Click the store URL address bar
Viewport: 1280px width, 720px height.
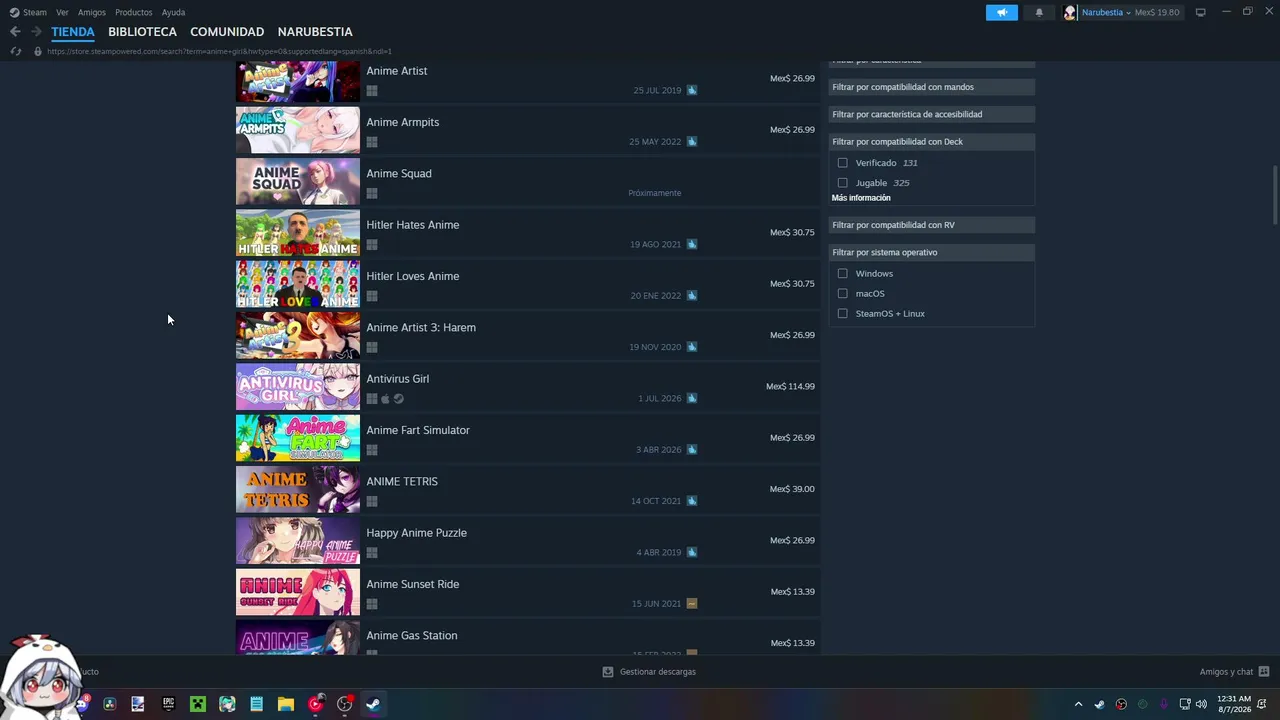coord(220,51)
